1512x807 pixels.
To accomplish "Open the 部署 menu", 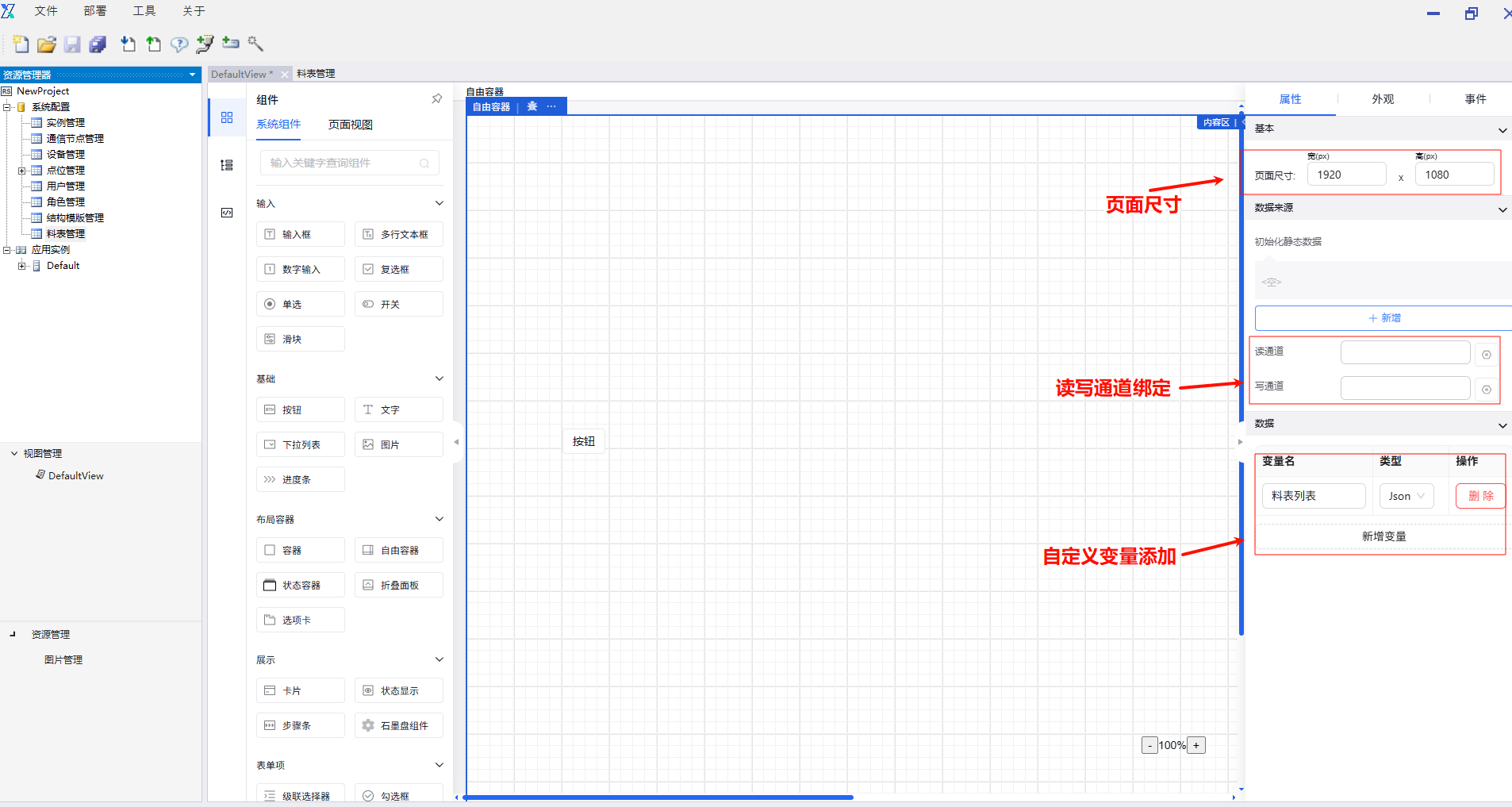I will [x=94, y=11].
